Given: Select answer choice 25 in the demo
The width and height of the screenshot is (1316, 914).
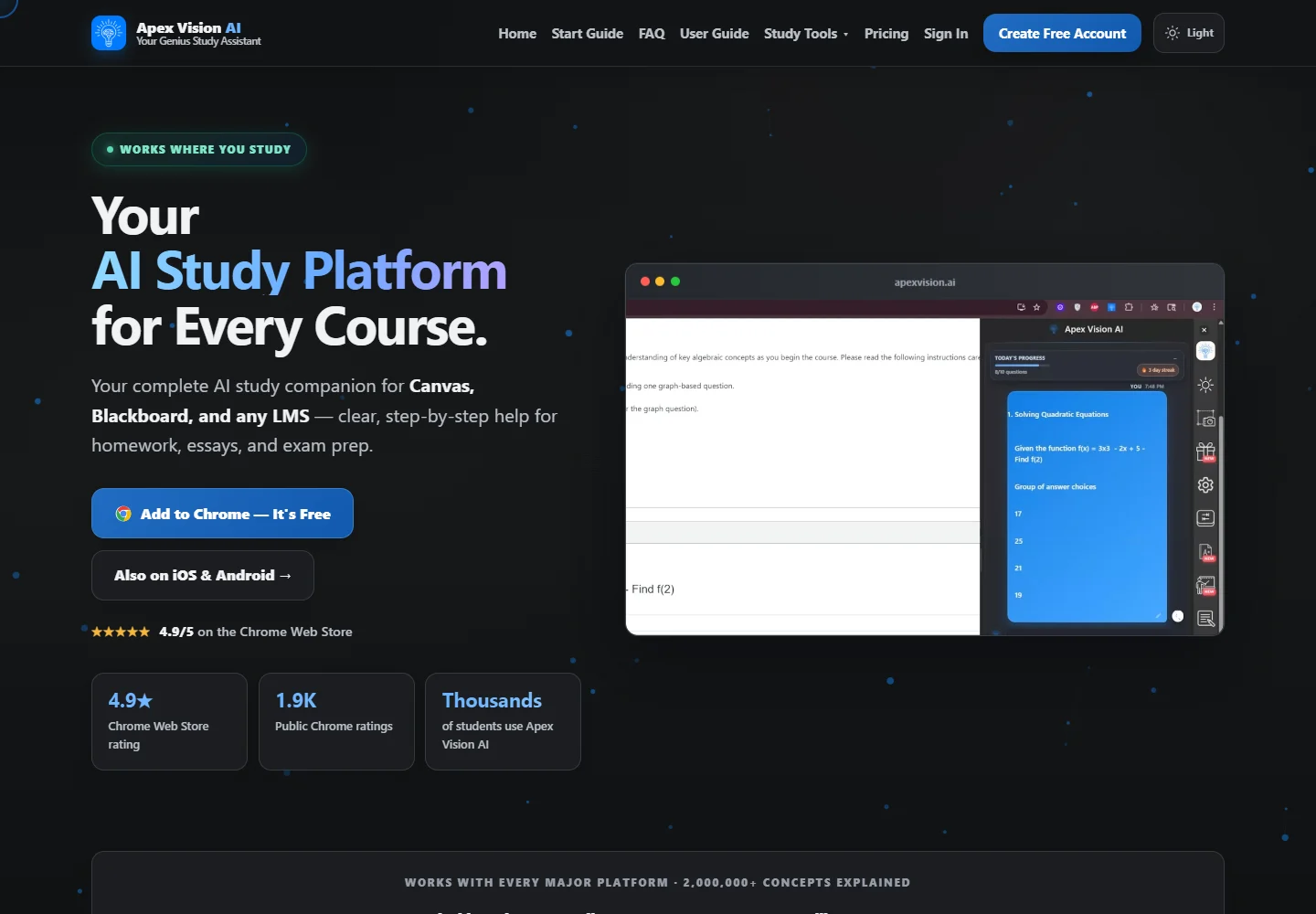Looking at the screenshot, I should [x=1018, y=541].
